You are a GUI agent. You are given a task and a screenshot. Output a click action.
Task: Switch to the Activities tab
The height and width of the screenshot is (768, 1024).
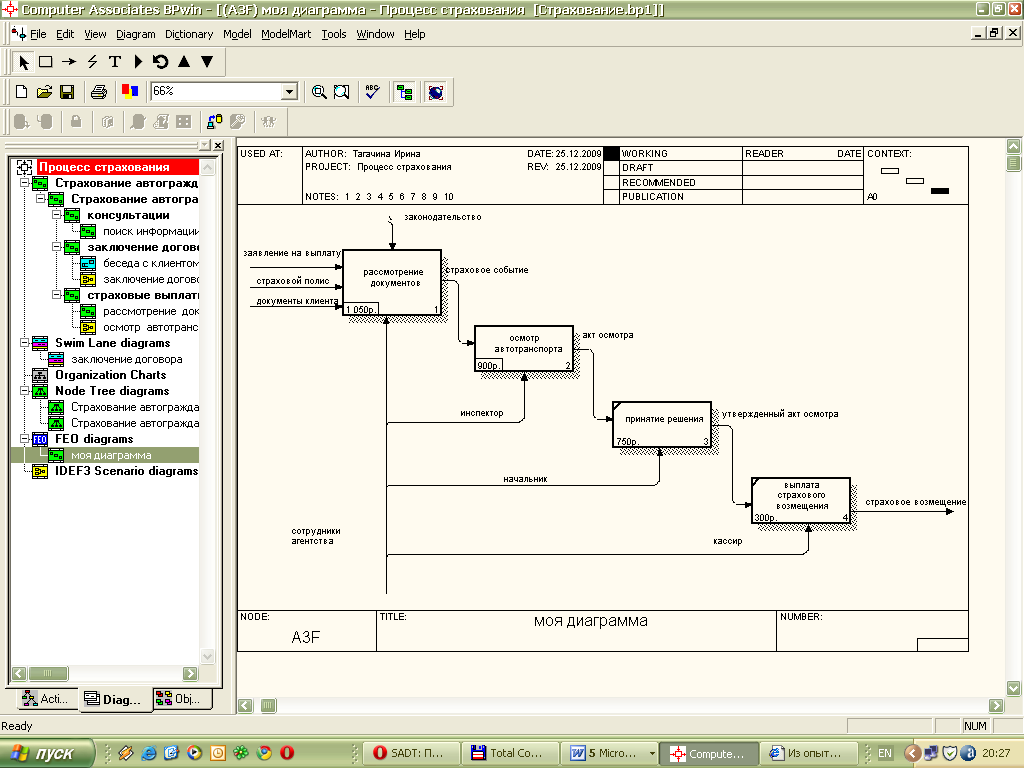pos(44,699)
